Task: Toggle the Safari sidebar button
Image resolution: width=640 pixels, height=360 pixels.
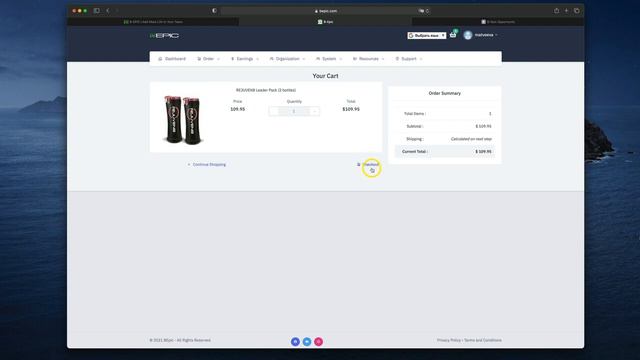Action: coord(97,11)
